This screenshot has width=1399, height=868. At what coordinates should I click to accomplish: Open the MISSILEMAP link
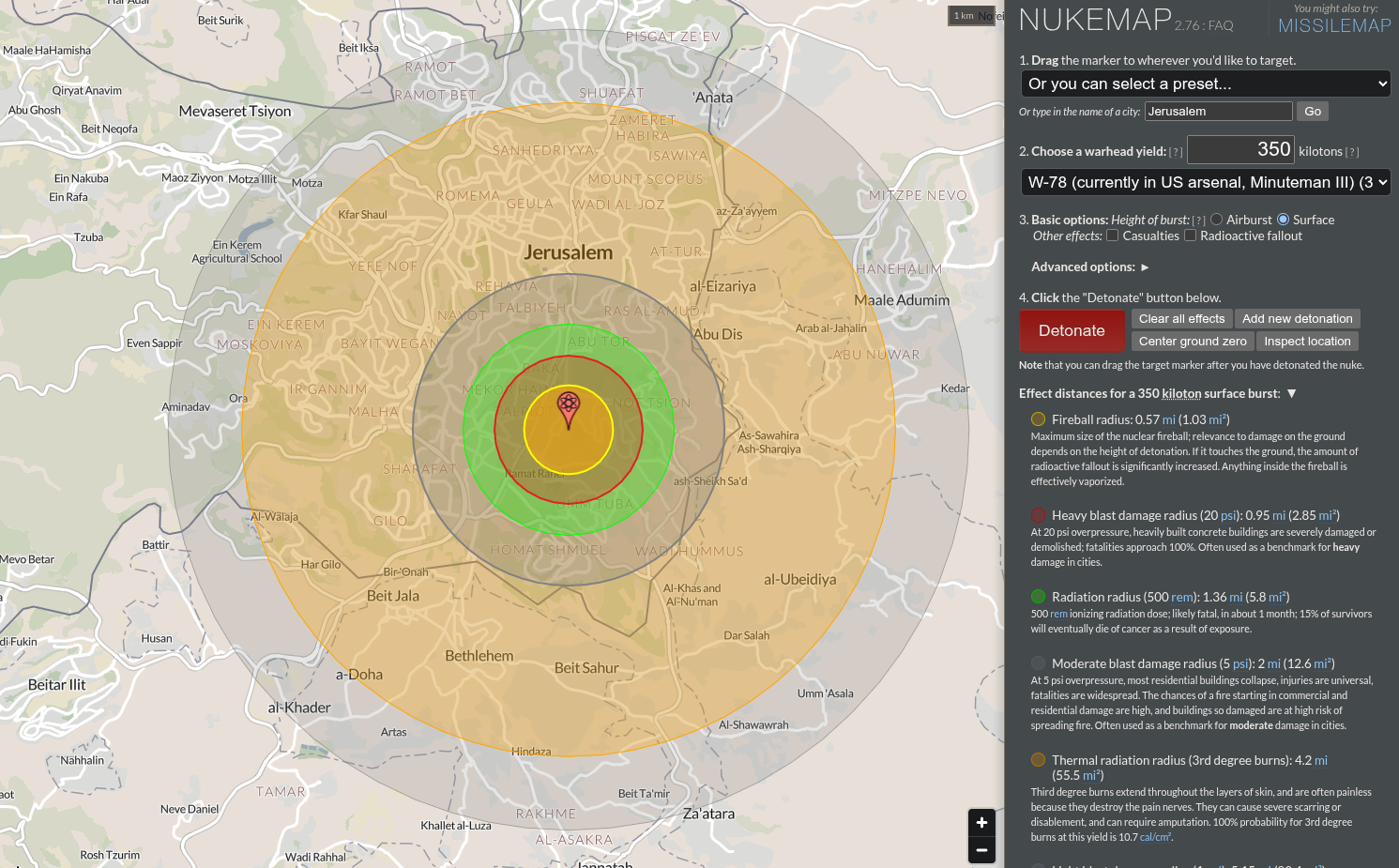click(x=1334, y=26)
